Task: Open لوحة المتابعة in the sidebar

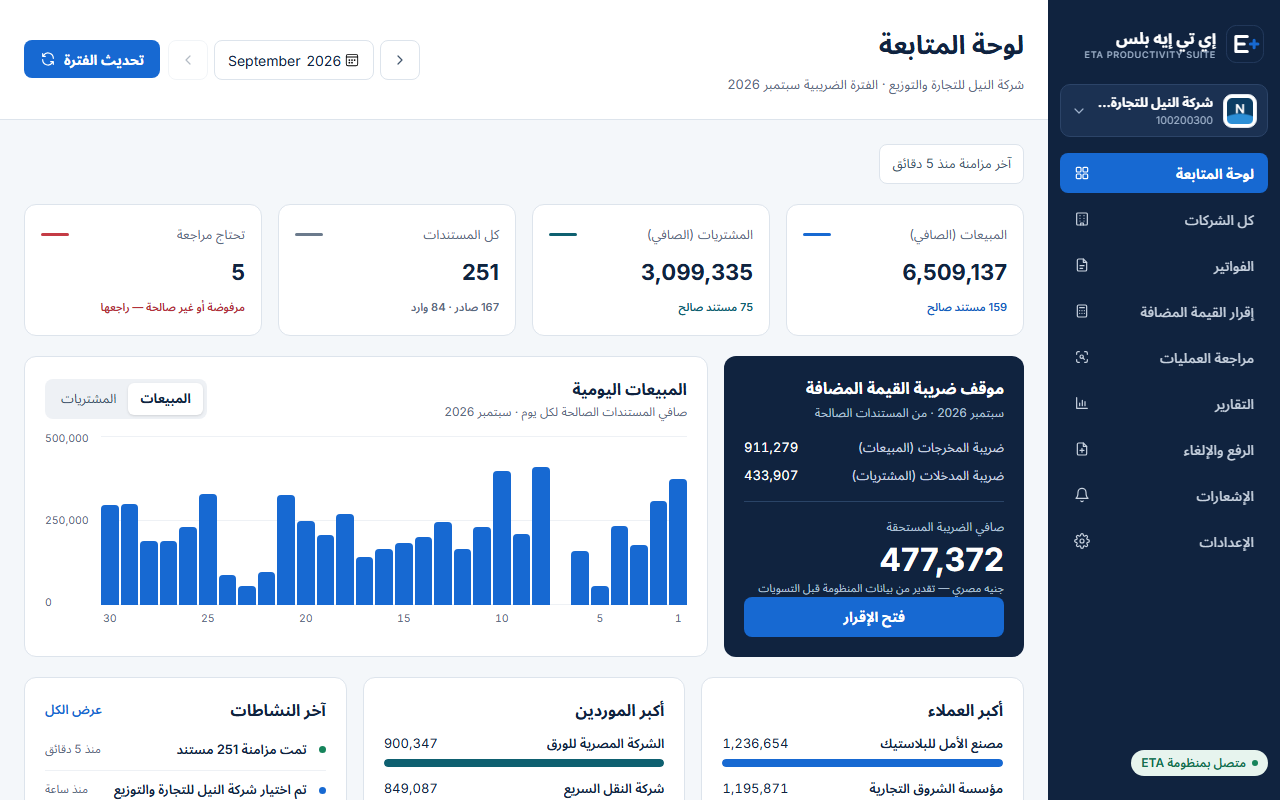Action: pos(1164,173)
